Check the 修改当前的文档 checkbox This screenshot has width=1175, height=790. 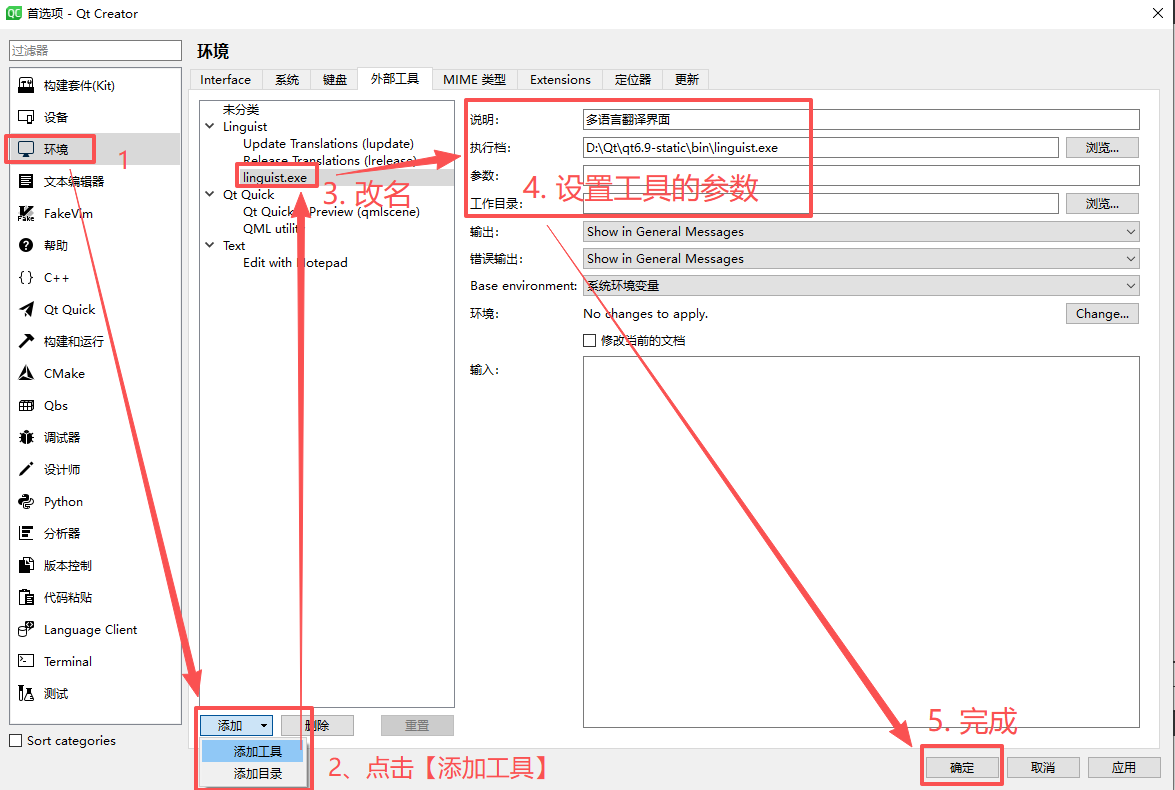[590, 340]
